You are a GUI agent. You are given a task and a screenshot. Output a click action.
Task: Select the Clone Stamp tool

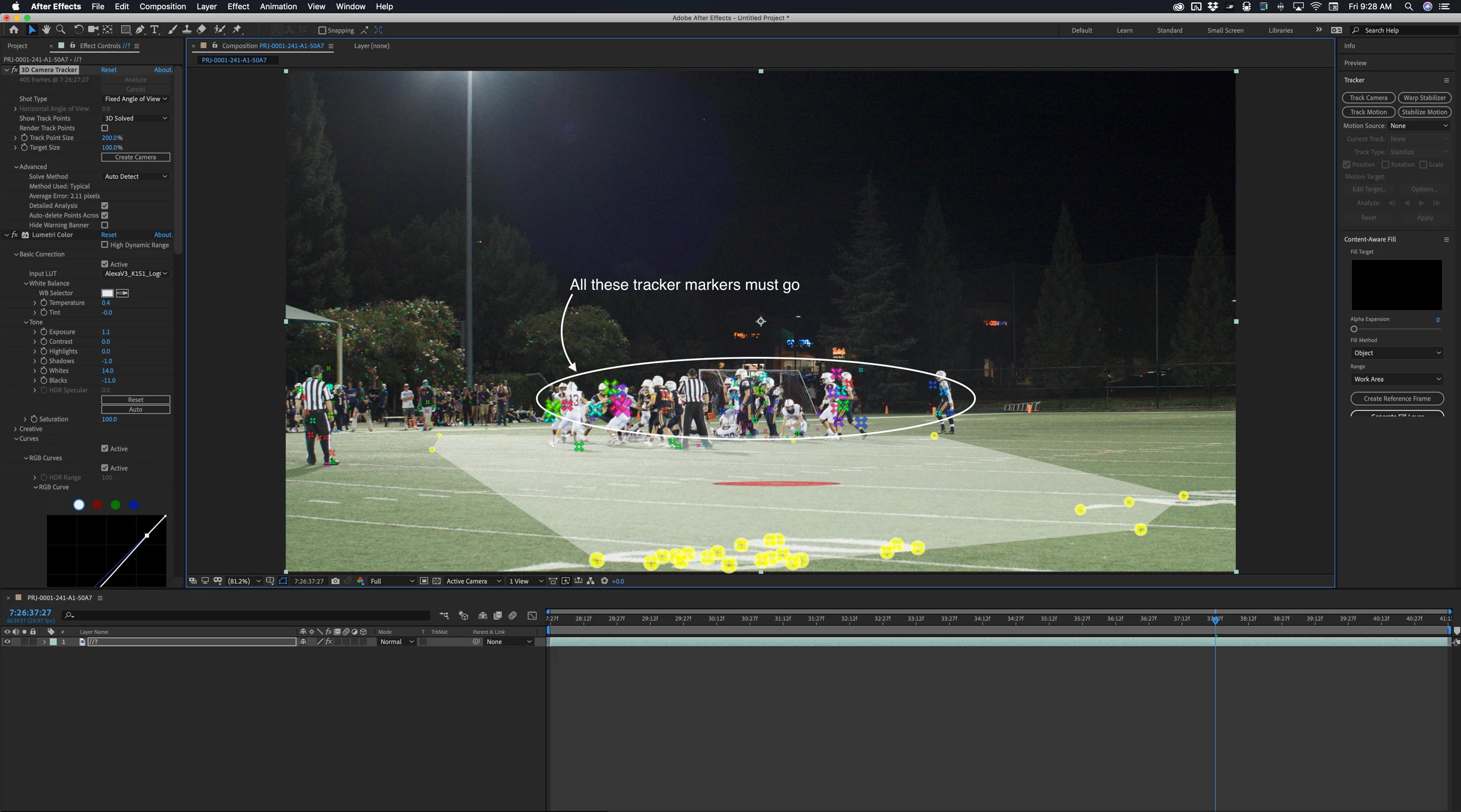(187, 30)
